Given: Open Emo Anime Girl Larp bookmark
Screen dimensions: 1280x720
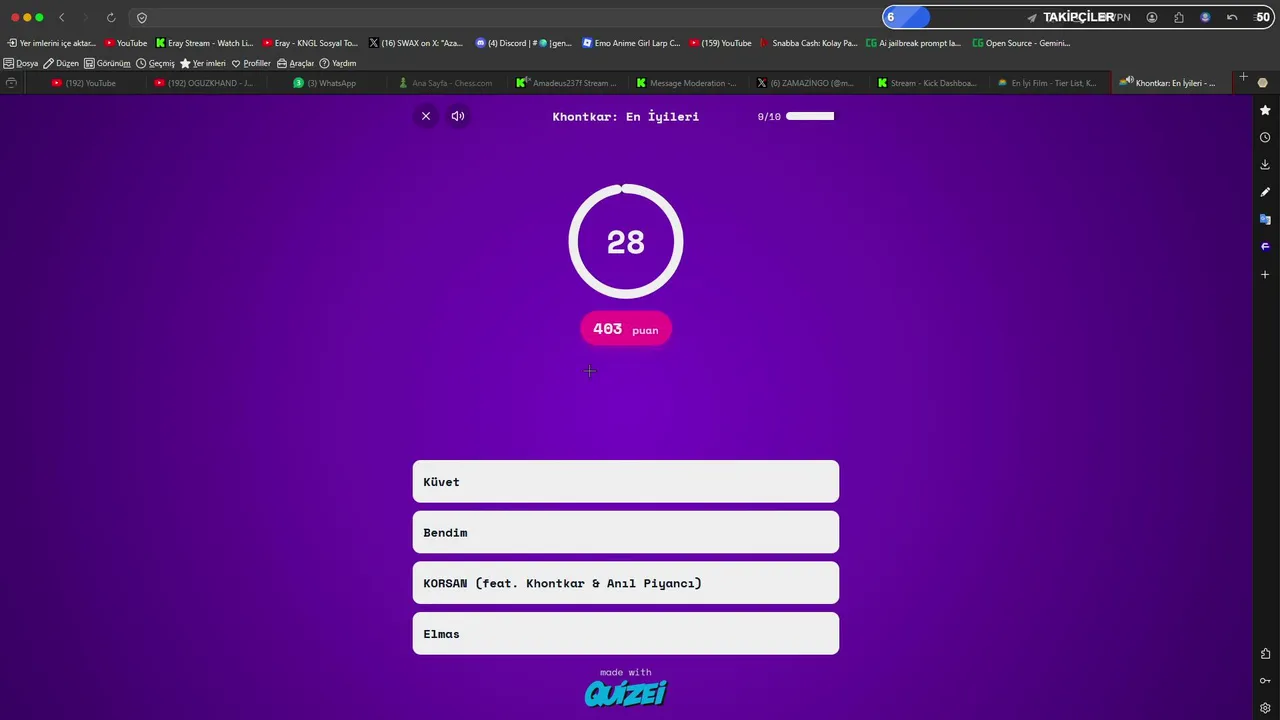Looking at the screenshot, I should coord(631,43).
